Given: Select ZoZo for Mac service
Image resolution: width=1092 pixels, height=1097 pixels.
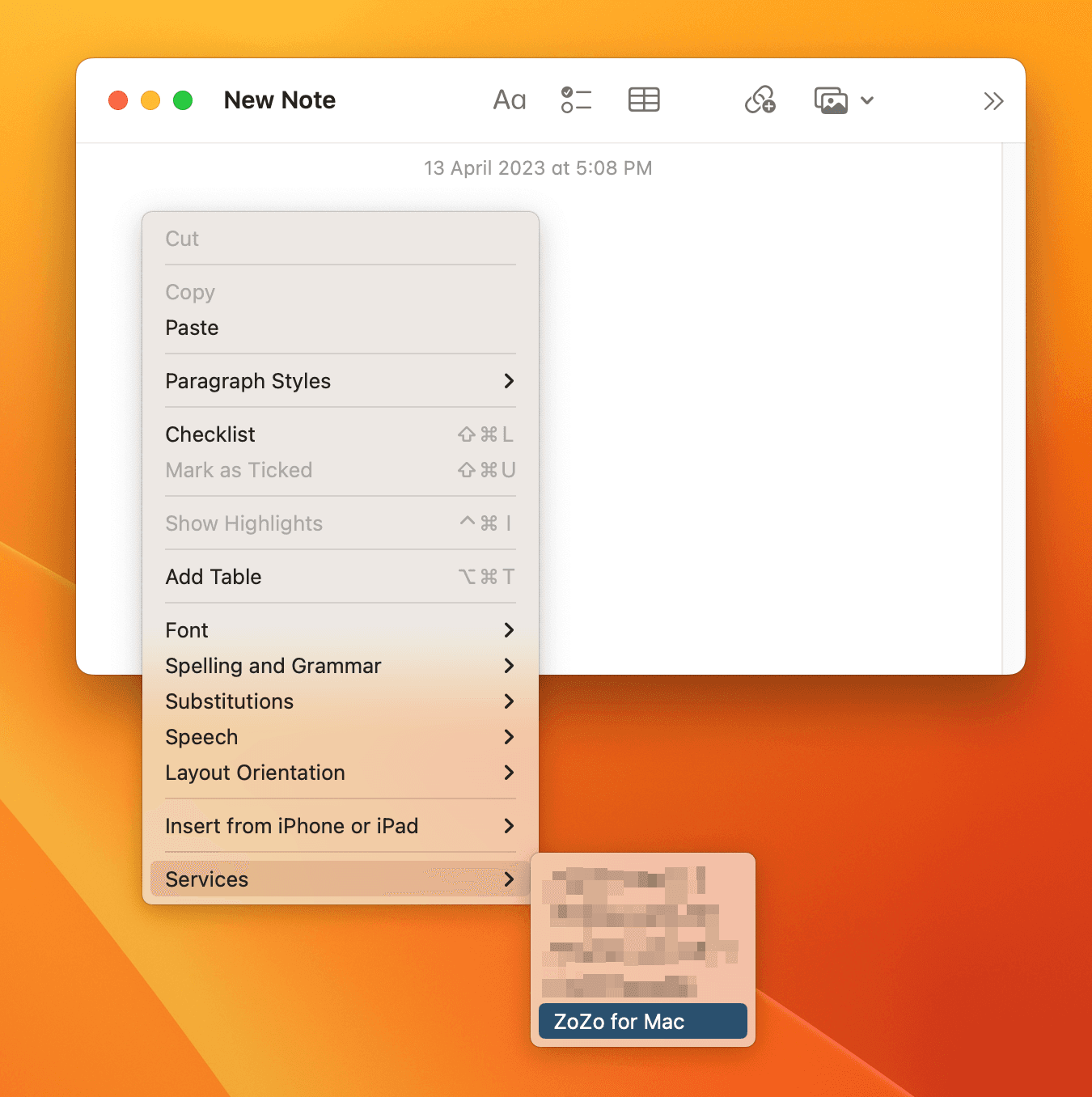Looking at the screenshot, I should [643, 1021].
